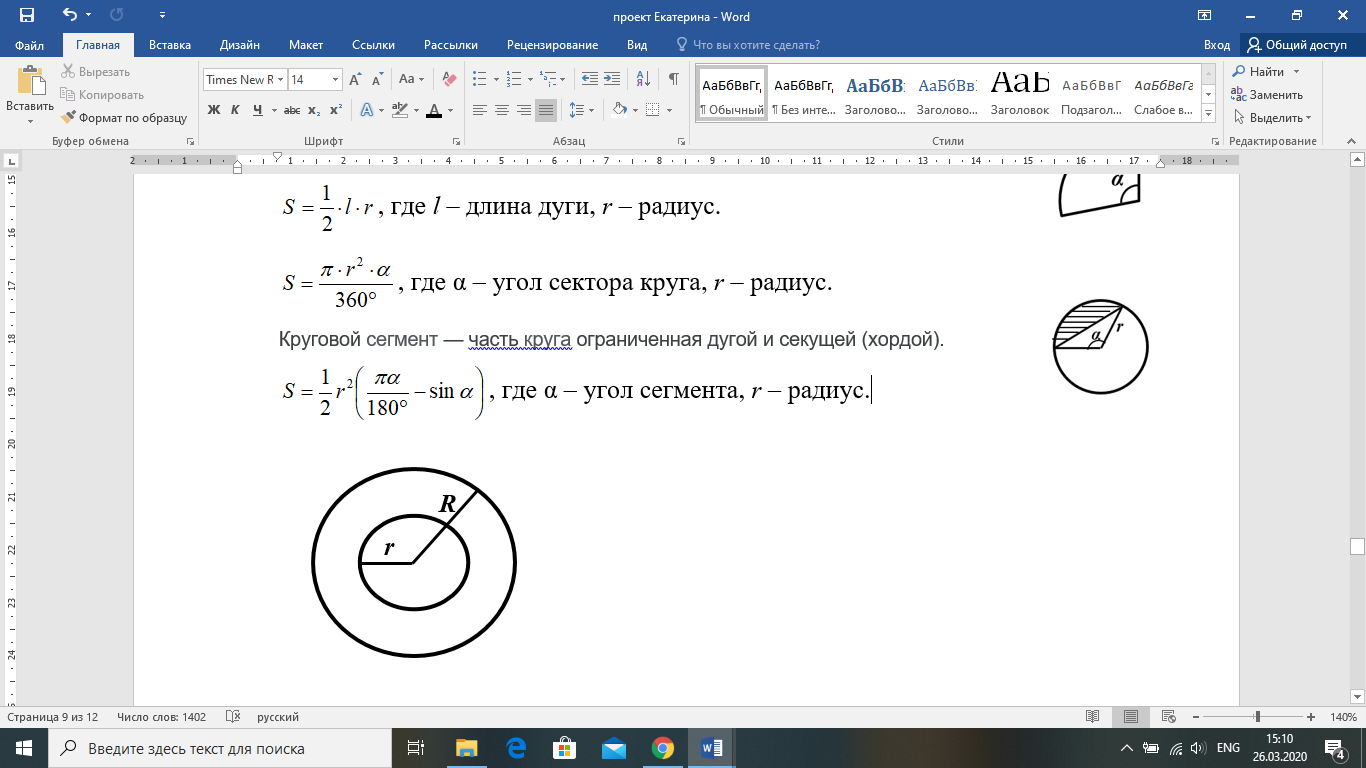
Task: Expand the font size dropdown
Action: 335,79
